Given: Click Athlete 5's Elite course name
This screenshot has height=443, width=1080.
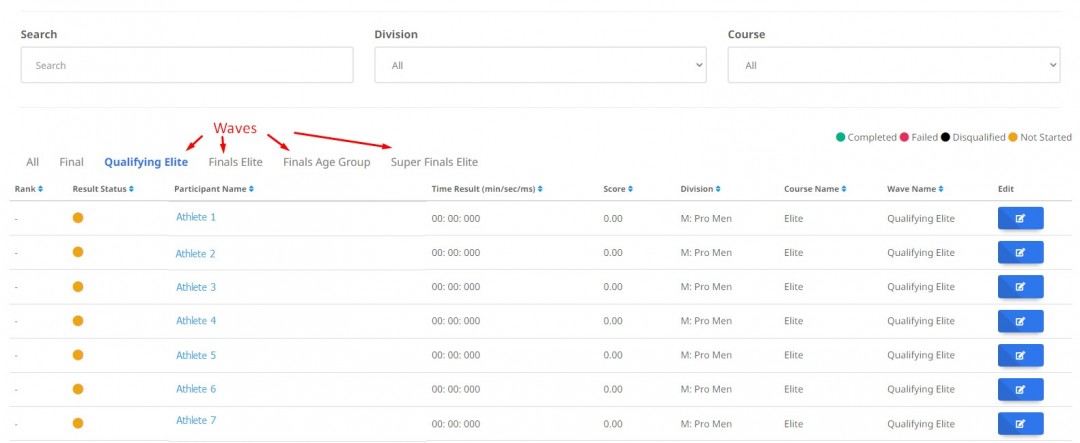Looking at the screenshot, I should (793, 356).
